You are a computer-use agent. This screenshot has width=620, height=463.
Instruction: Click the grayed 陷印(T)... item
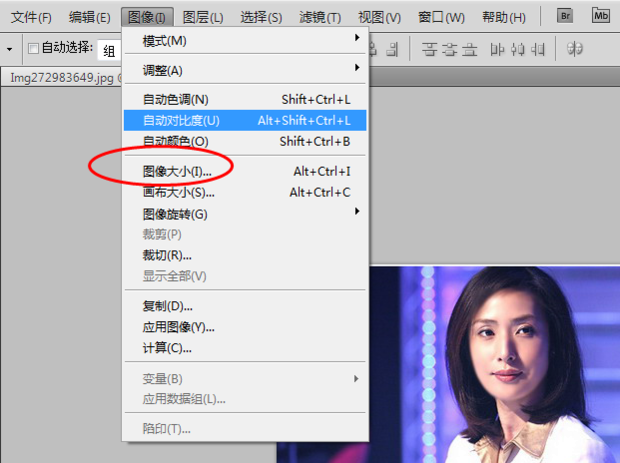coord(245,429)
